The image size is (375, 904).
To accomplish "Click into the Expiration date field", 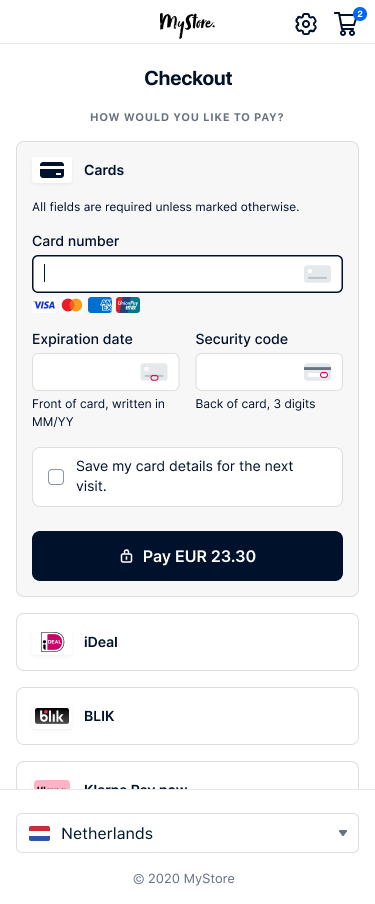I will coord(106,372).
